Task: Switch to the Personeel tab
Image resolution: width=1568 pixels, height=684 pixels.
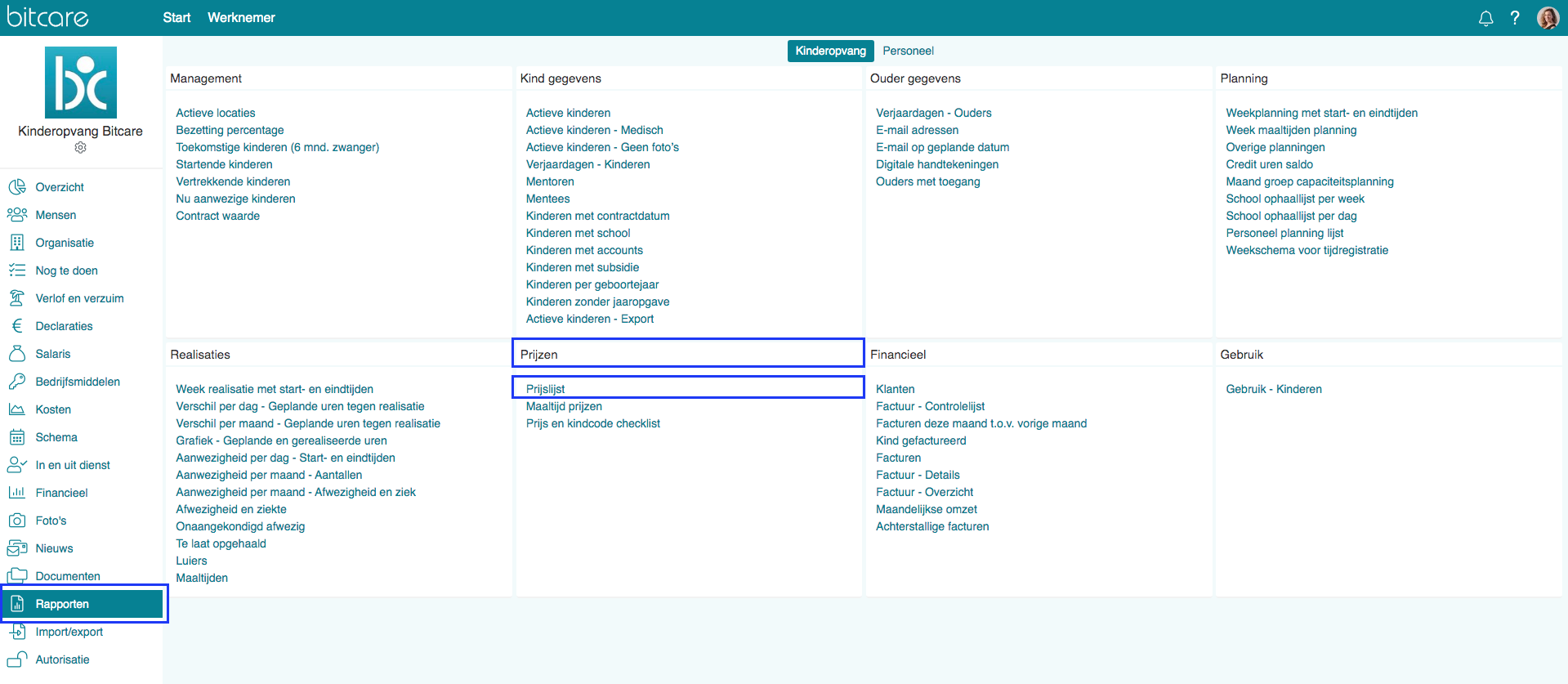Action: point(908,51)
